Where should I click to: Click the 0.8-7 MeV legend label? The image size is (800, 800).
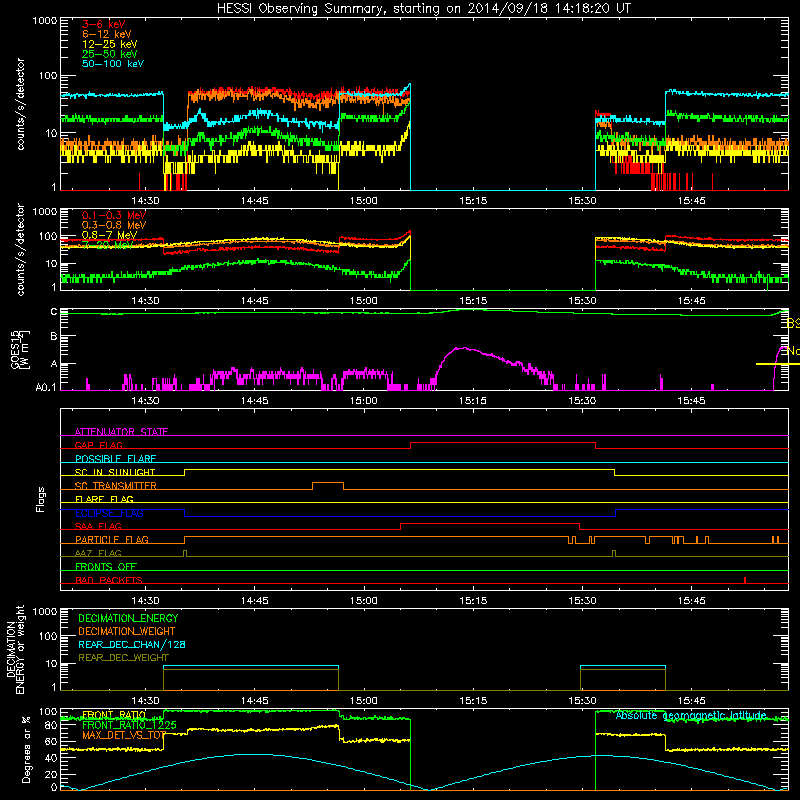109,235
